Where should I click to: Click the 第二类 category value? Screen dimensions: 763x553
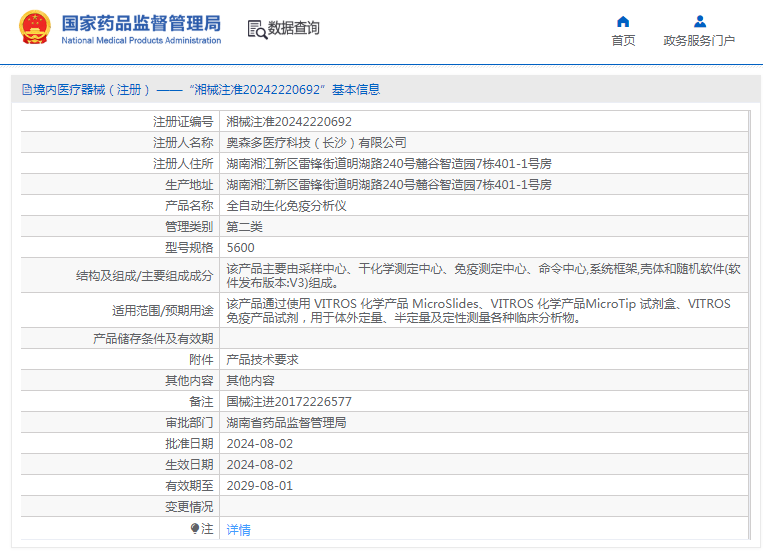click(244, 226)
